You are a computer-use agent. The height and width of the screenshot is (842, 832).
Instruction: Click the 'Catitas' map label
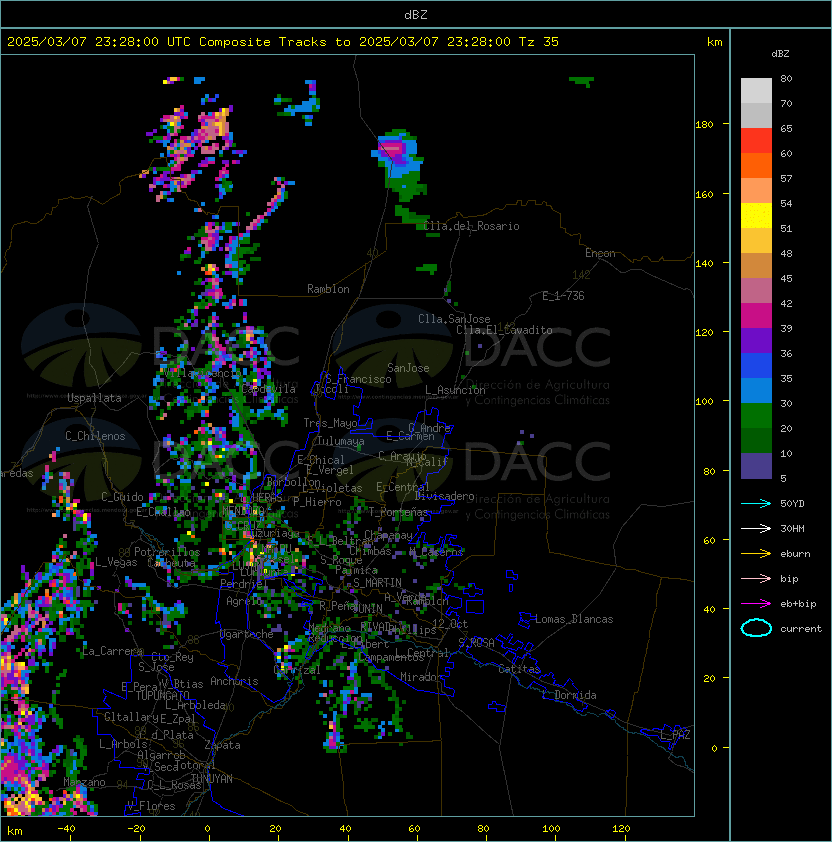[519, 670]
